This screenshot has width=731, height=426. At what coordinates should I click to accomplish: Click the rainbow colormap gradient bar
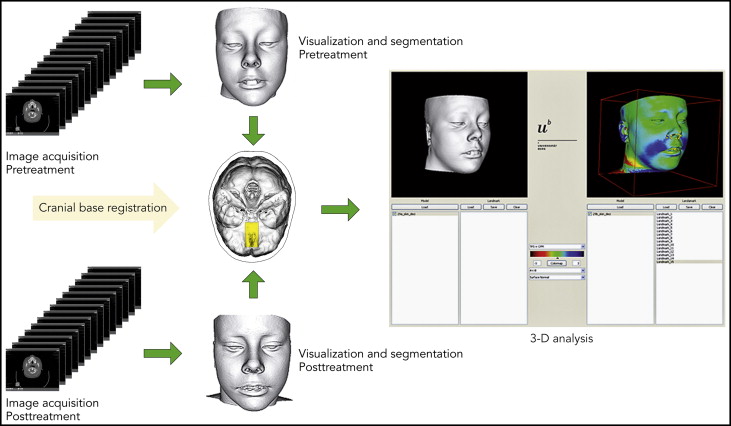coord(556,254)
